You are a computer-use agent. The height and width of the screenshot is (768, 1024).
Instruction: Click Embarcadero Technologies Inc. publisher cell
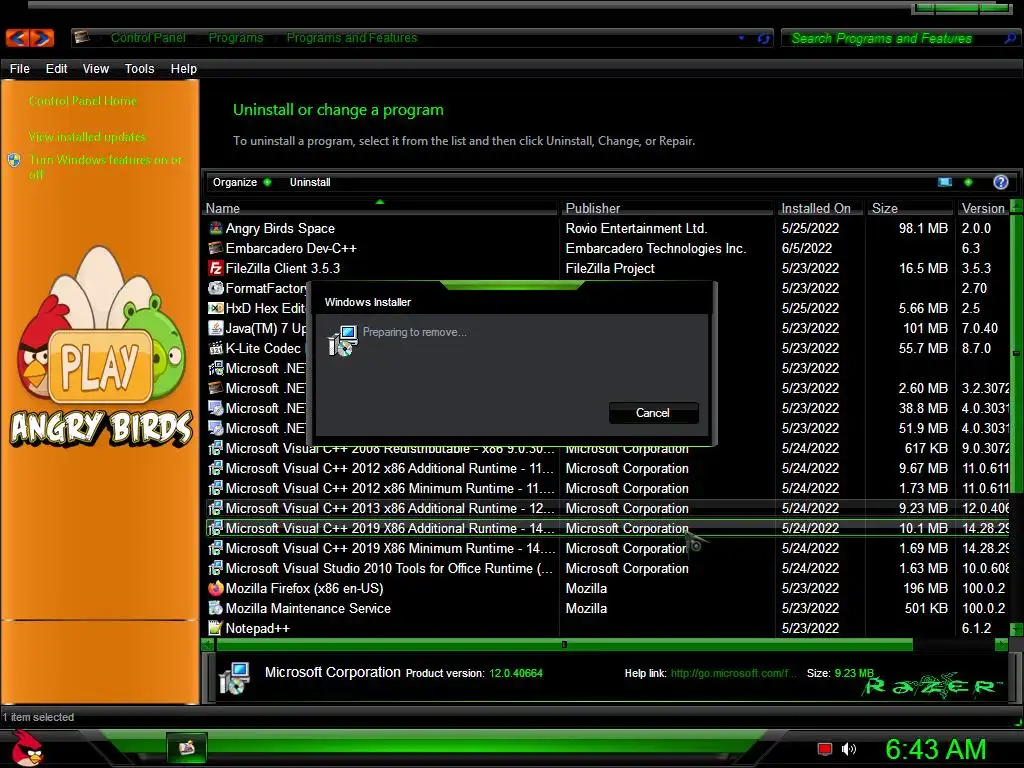(x=656, y=248)
